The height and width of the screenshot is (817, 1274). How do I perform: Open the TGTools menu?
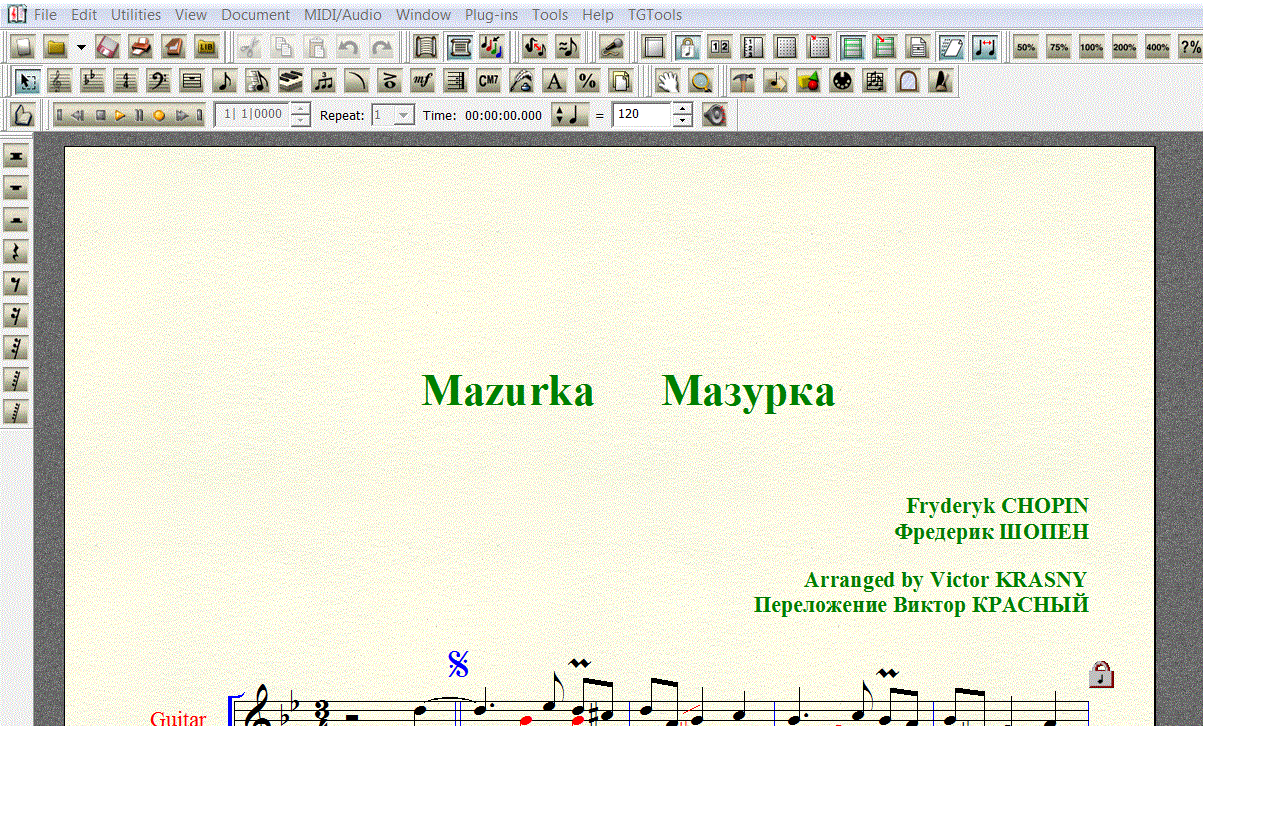click(655, 15)
